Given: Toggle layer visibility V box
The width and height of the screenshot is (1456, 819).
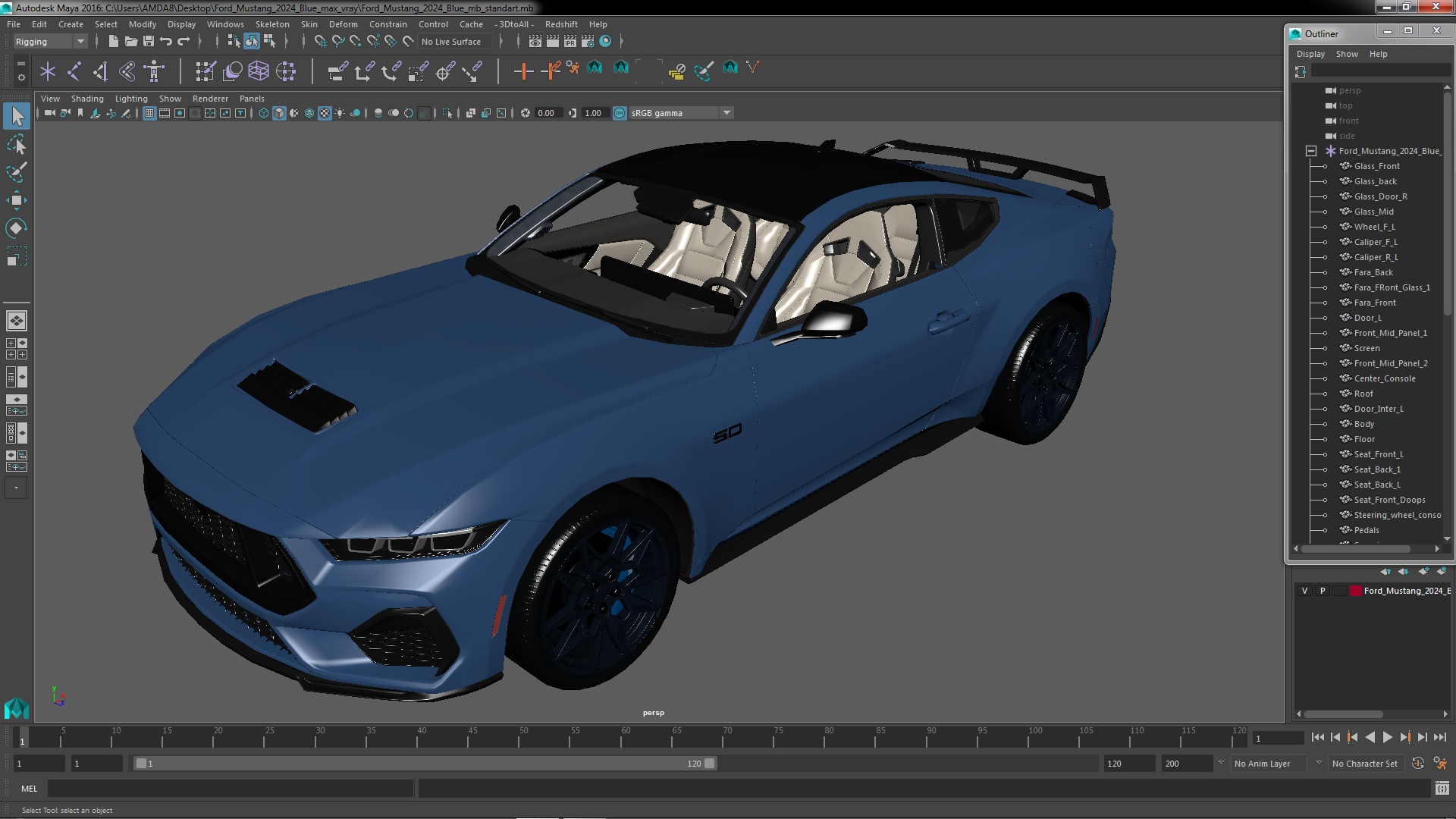Looking at the screenshot, I should [1304, 591].
